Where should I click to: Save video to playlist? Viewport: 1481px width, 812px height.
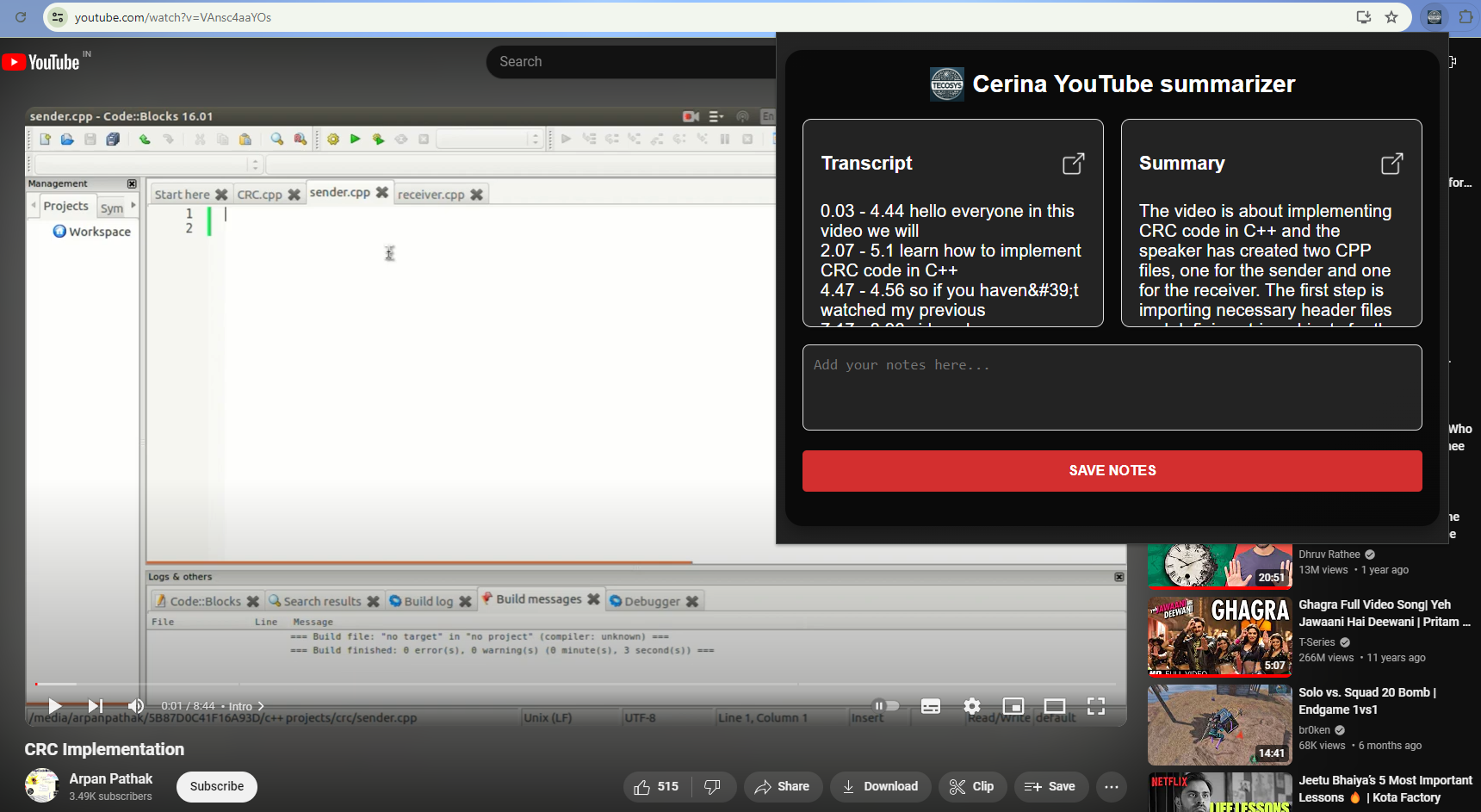point(1050,786)
